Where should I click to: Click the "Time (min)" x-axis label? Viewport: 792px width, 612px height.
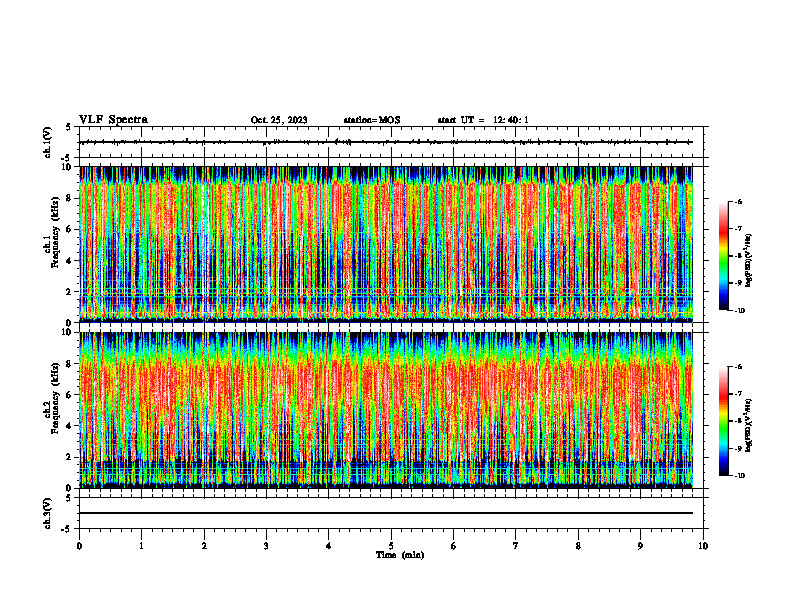tap(400, 555)
